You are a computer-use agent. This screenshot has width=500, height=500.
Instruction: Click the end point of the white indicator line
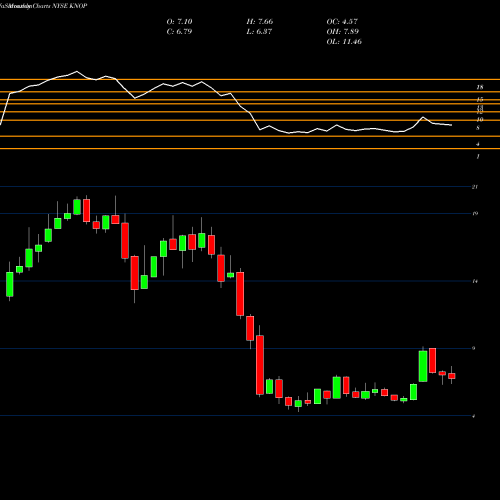[x=452, y=125]
